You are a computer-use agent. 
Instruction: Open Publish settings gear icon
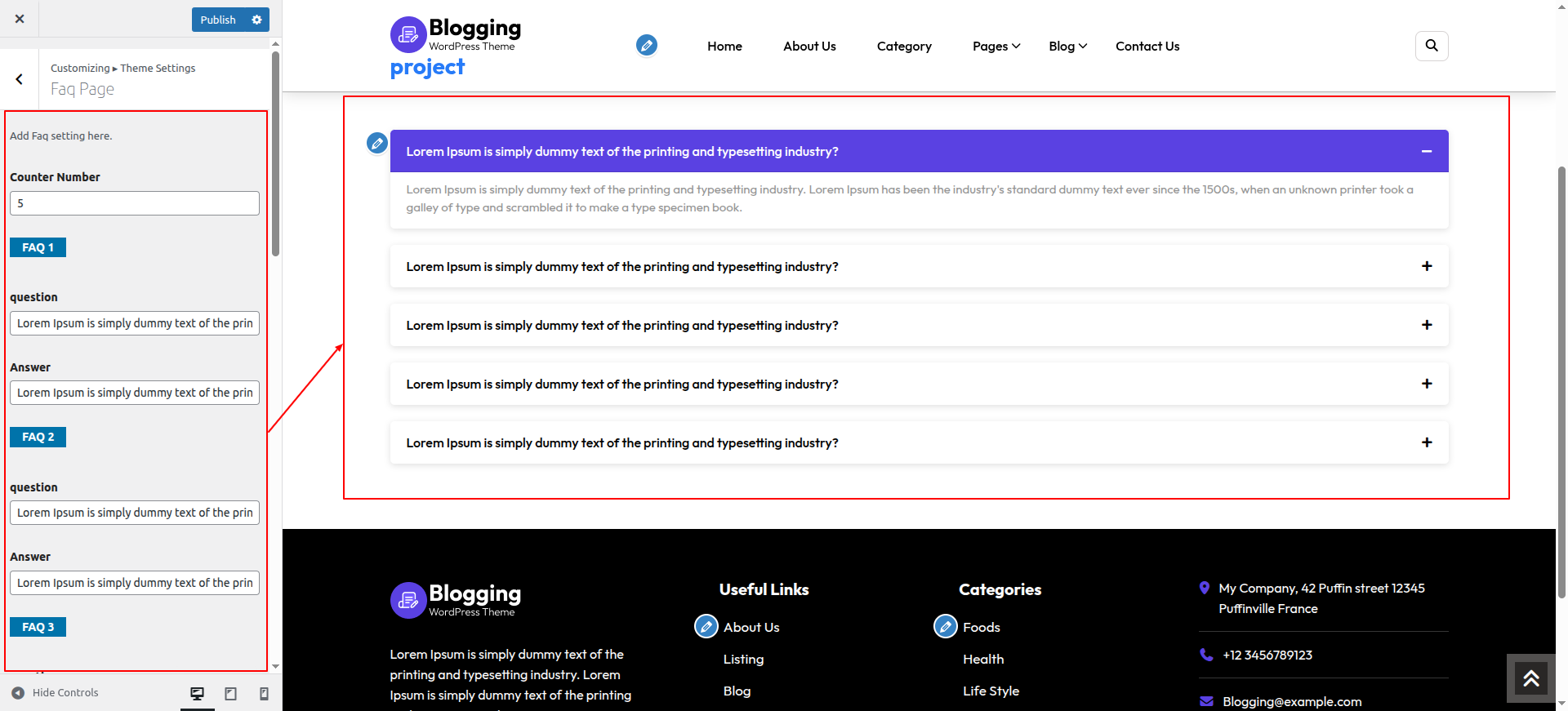tap(256, 20)
